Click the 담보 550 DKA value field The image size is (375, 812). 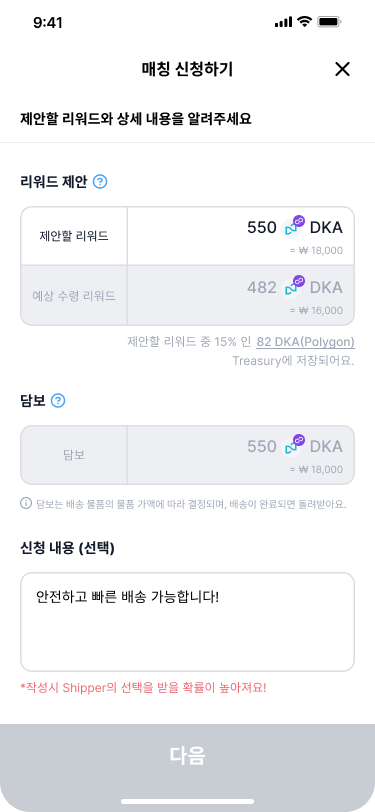click(241, 455)
